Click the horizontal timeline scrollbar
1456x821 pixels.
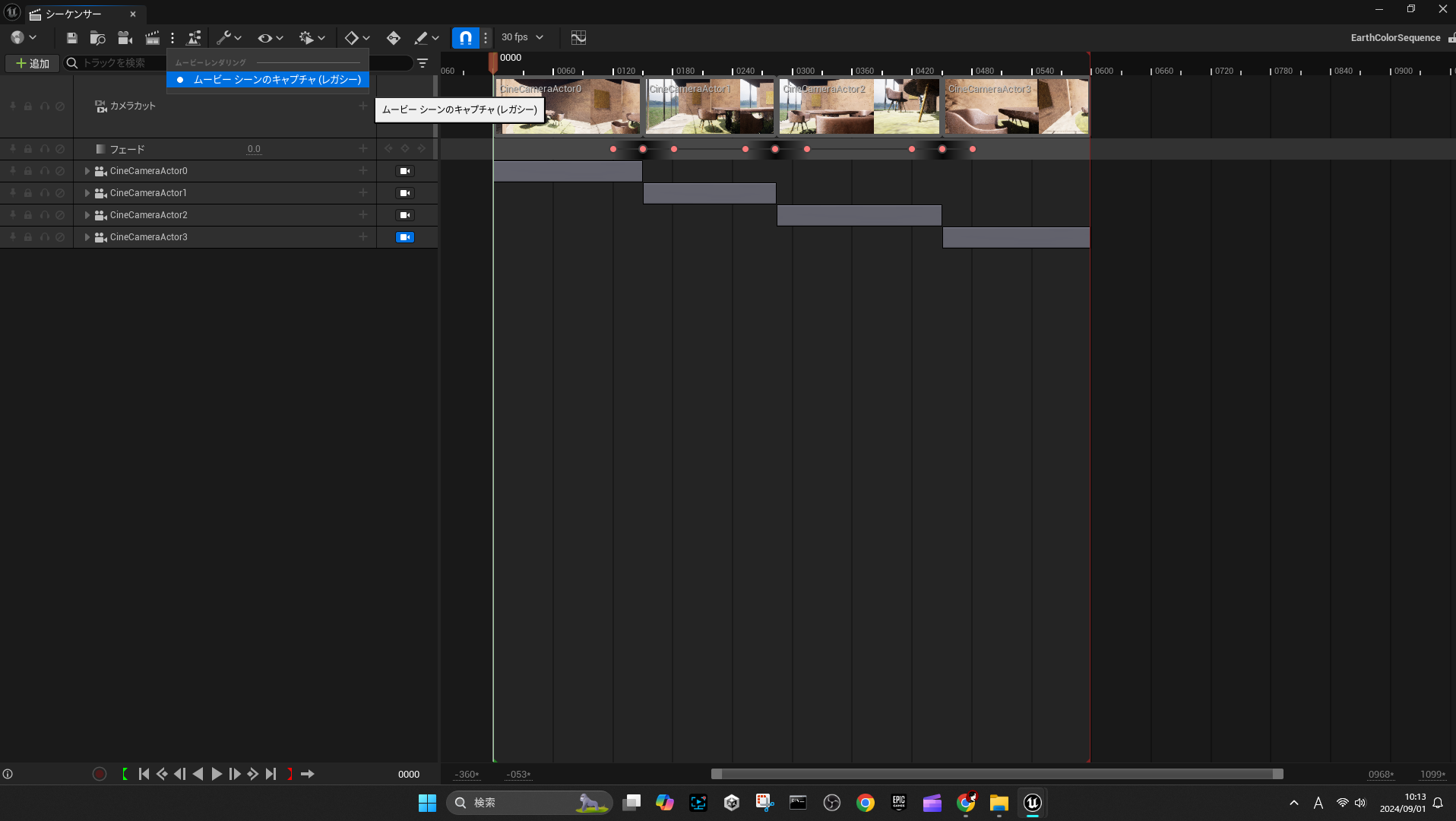click(996, 774)
